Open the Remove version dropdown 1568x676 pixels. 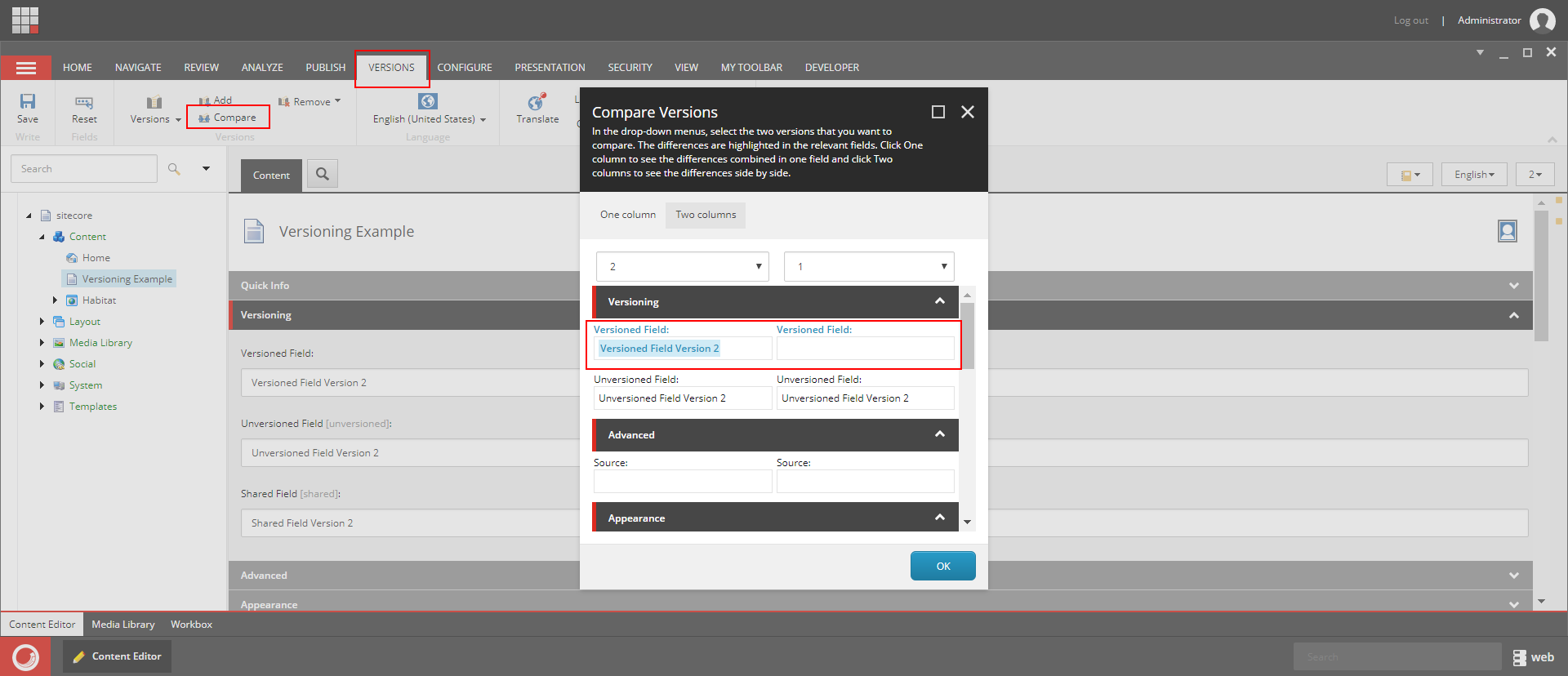coord(310,102)
